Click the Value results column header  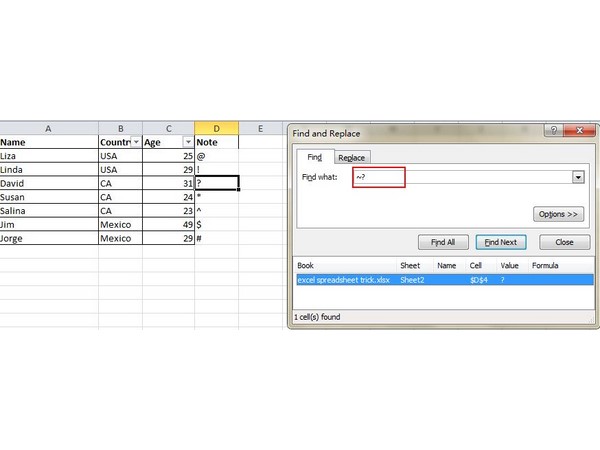tap(512, 266)
